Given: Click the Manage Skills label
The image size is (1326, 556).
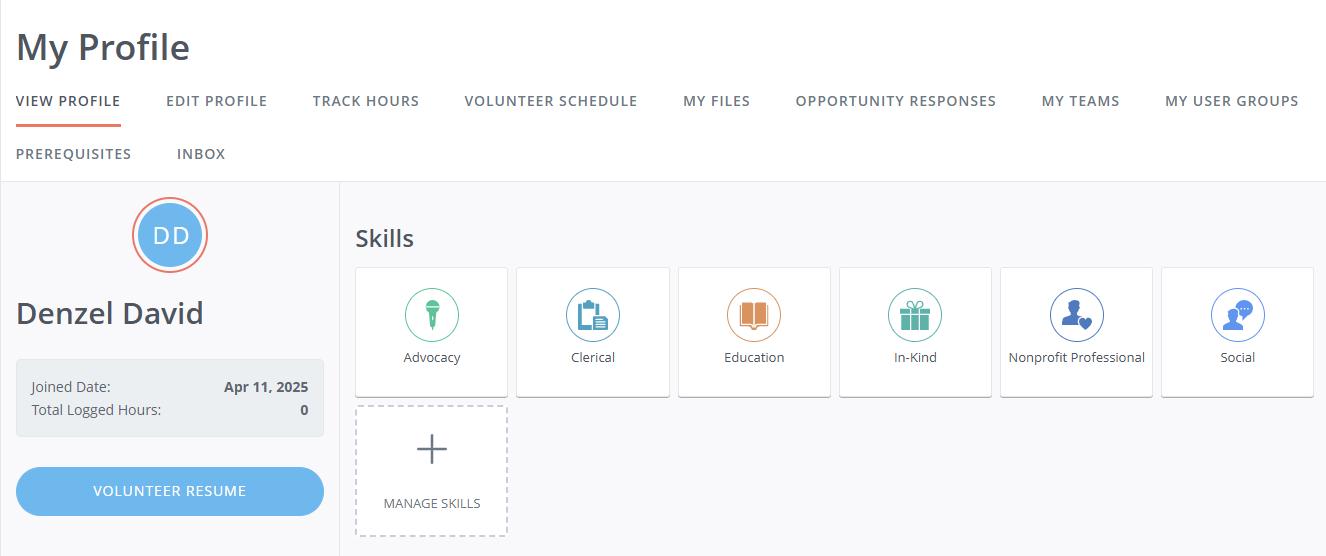Looking at the screenshot, I should pyautogui.click(x=432, y=503).
